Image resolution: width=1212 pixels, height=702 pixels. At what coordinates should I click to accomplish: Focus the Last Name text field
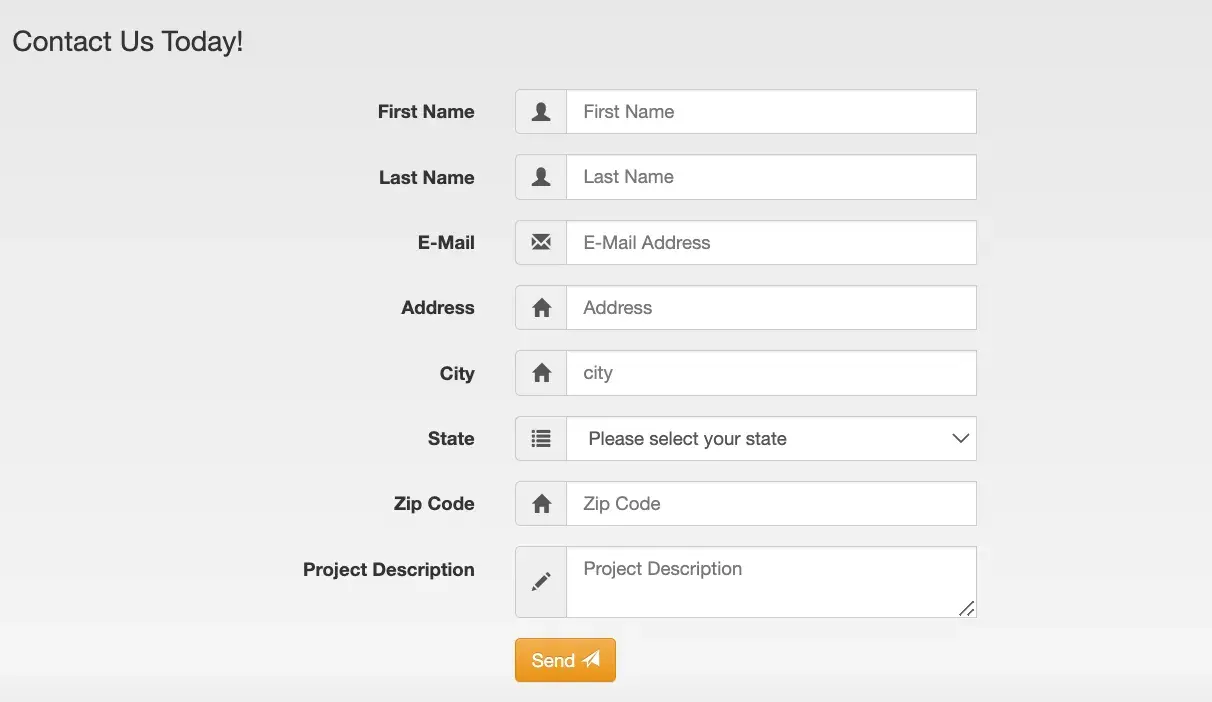pos(770,177)
